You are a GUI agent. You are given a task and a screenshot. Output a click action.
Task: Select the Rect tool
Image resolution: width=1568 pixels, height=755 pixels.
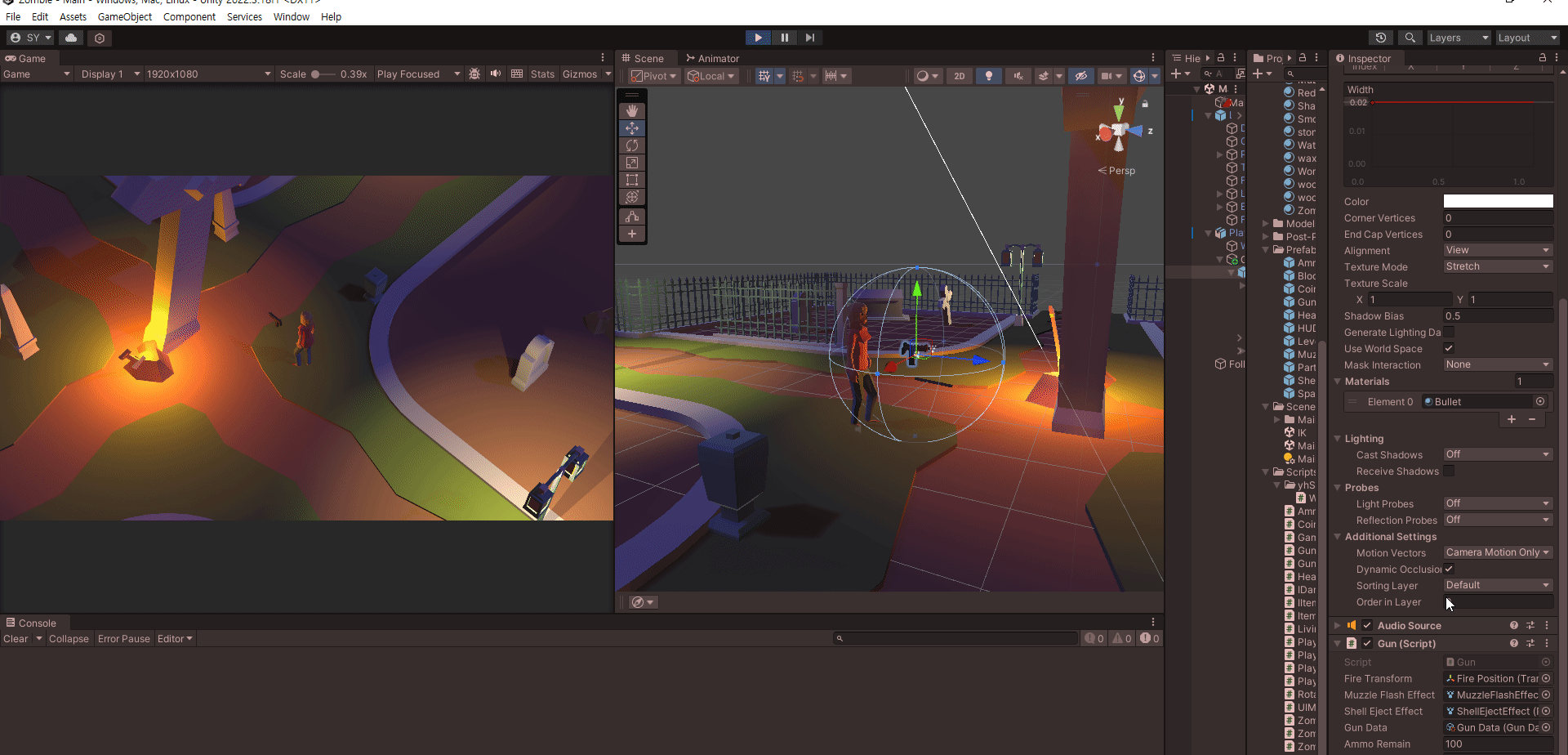[632, 180]
